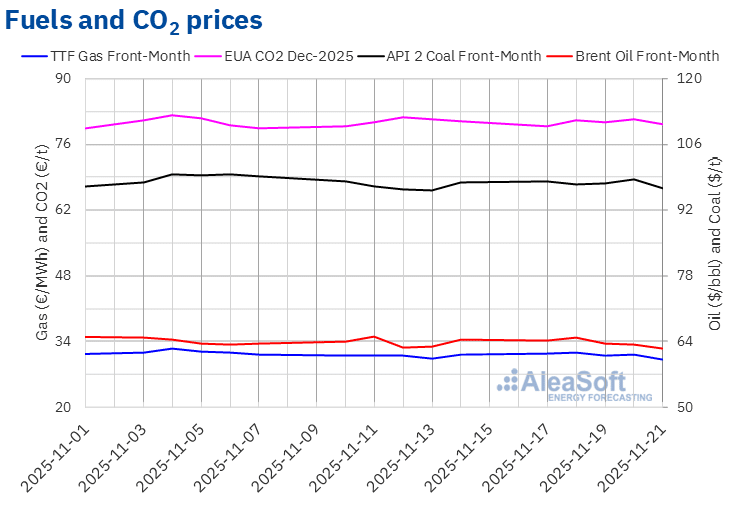730x509 pixels.
Task: Toggle the API 2 Coal Front-Month legend text
Action: coord(465,56)
